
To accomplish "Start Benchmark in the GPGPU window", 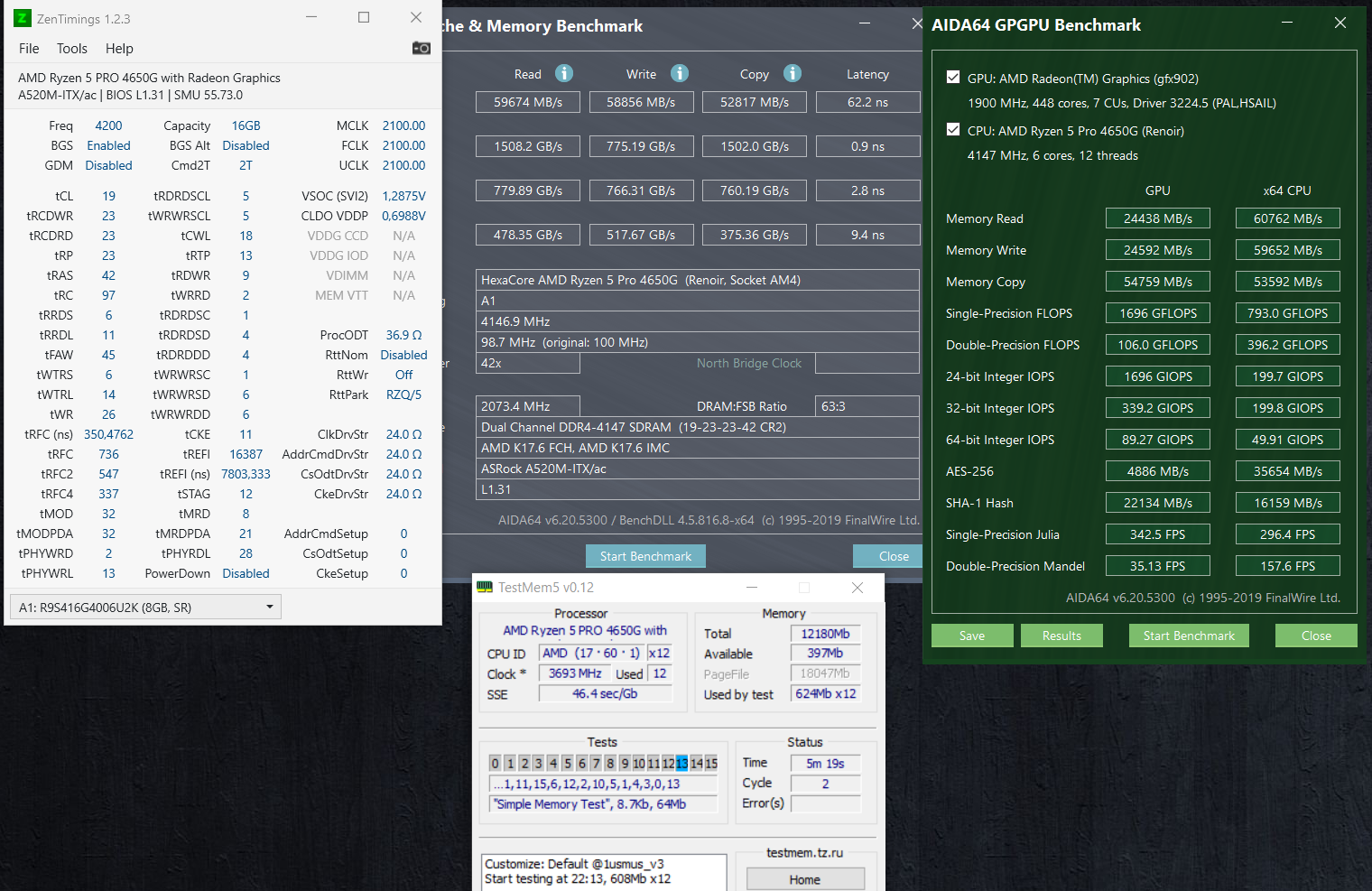I will tap(1189, 636).
